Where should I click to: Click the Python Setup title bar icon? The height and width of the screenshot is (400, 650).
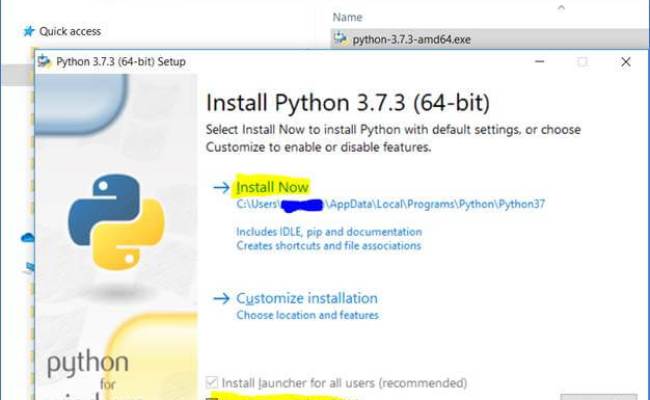pos(44,61)
